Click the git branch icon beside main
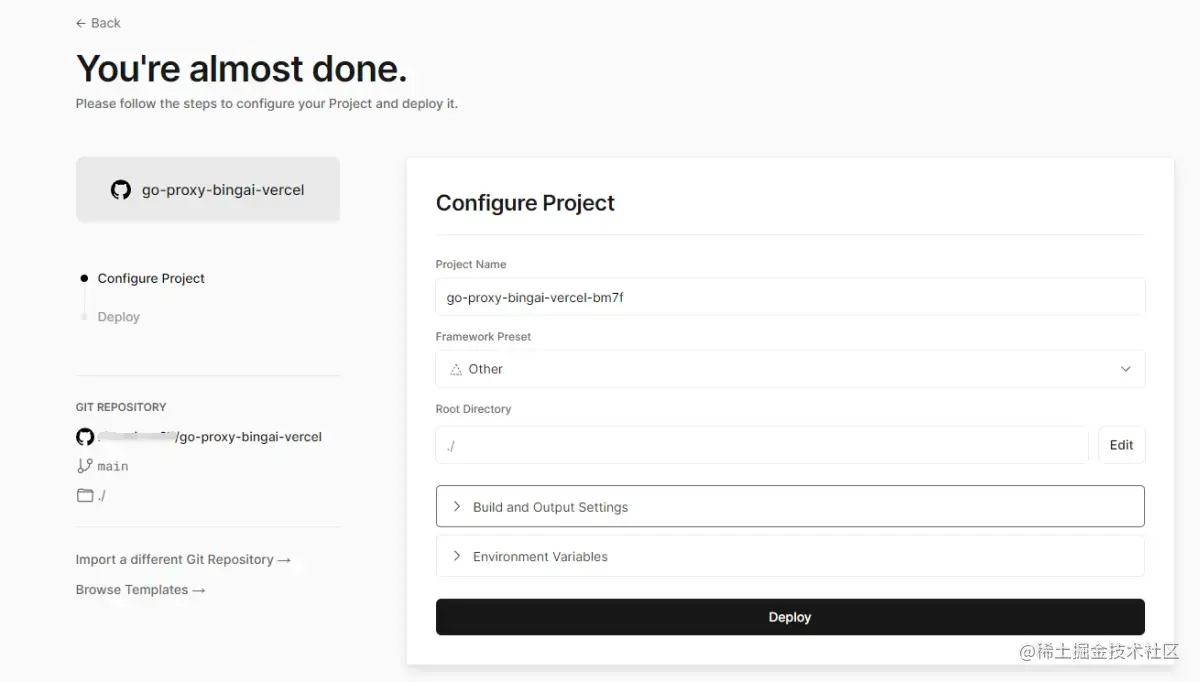The width and height of the screenshot is (1200, 682). coord(85,466)
